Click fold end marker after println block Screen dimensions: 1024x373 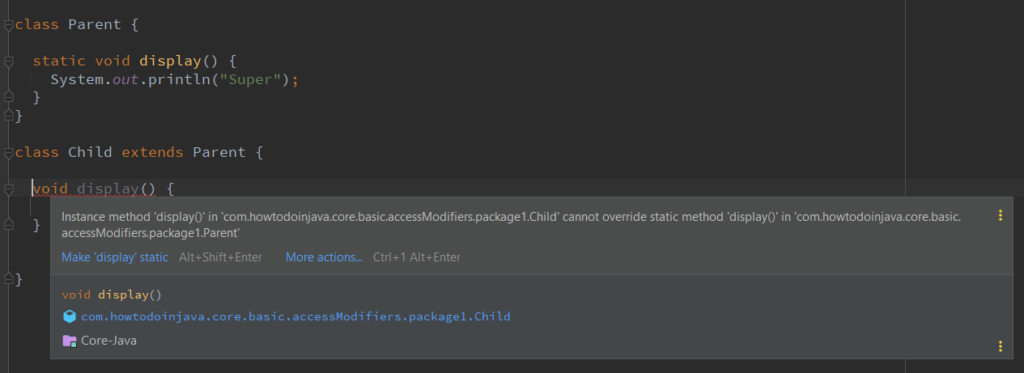click(x=8, y=97)
